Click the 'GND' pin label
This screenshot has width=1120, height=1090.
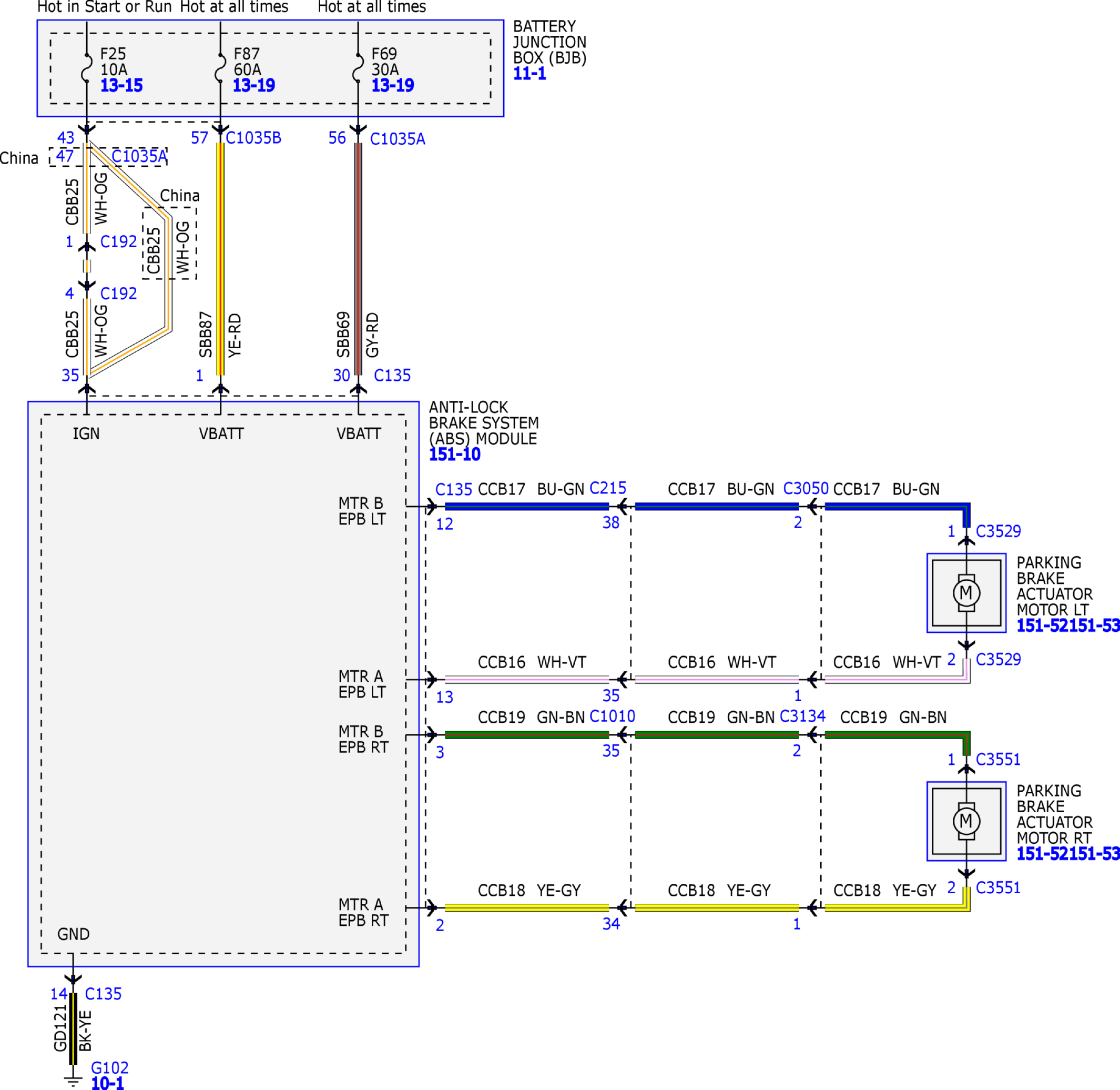coord(73,934)
